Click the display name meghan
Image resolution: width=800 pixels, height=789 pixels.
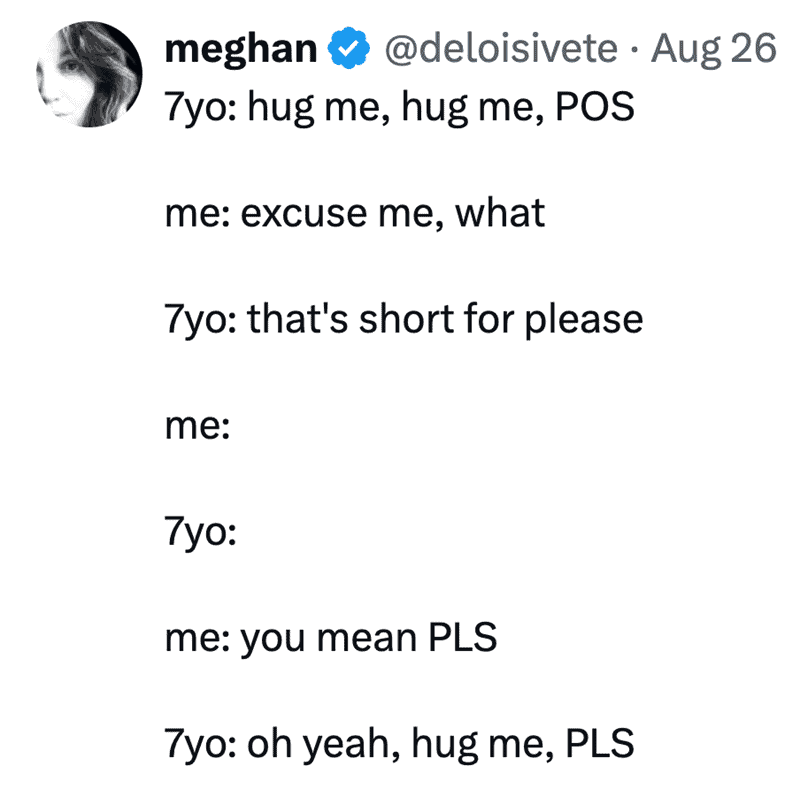pos(241,49)
